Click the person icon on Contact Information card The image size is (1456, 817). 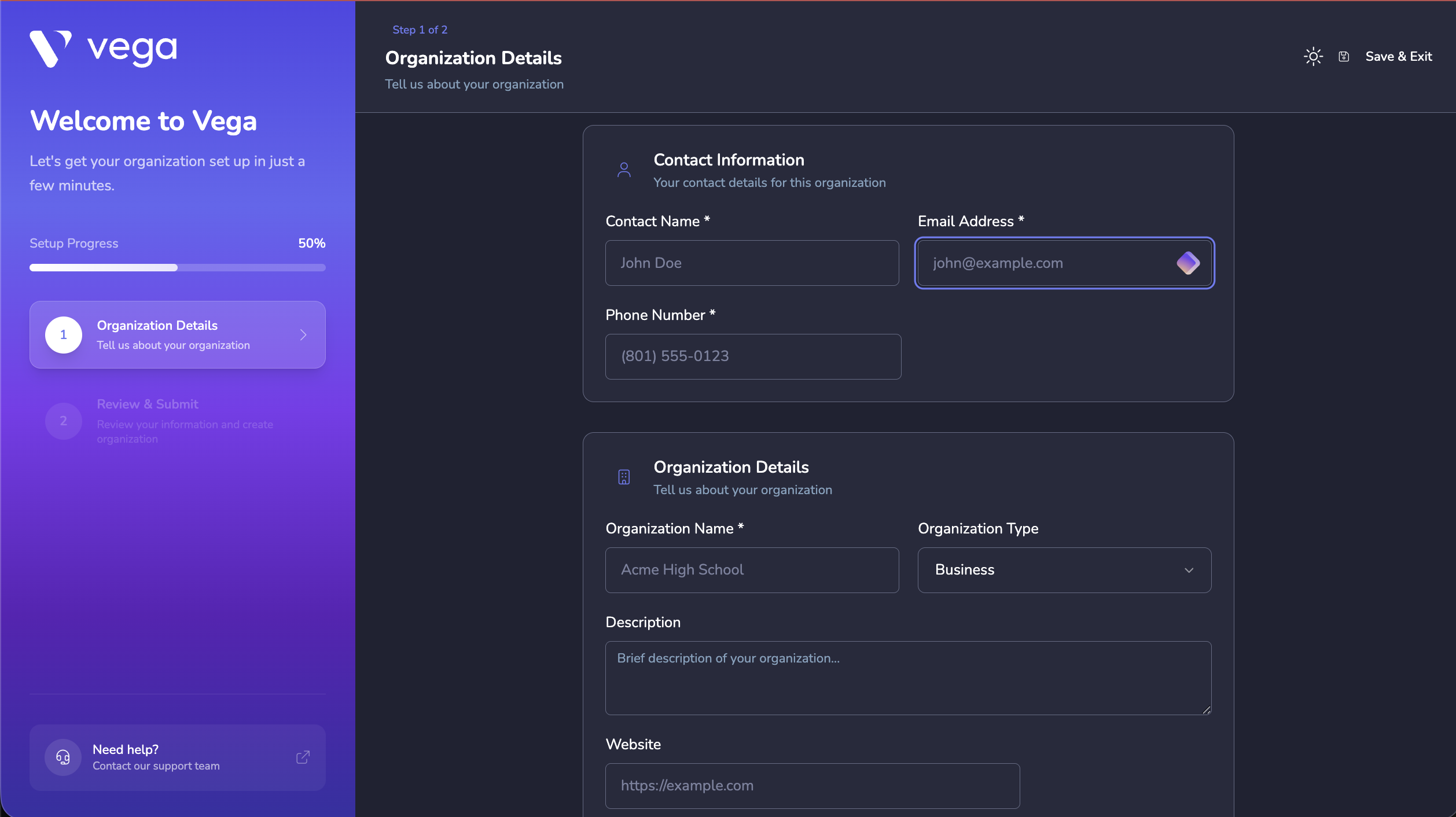tap(624, 170)
